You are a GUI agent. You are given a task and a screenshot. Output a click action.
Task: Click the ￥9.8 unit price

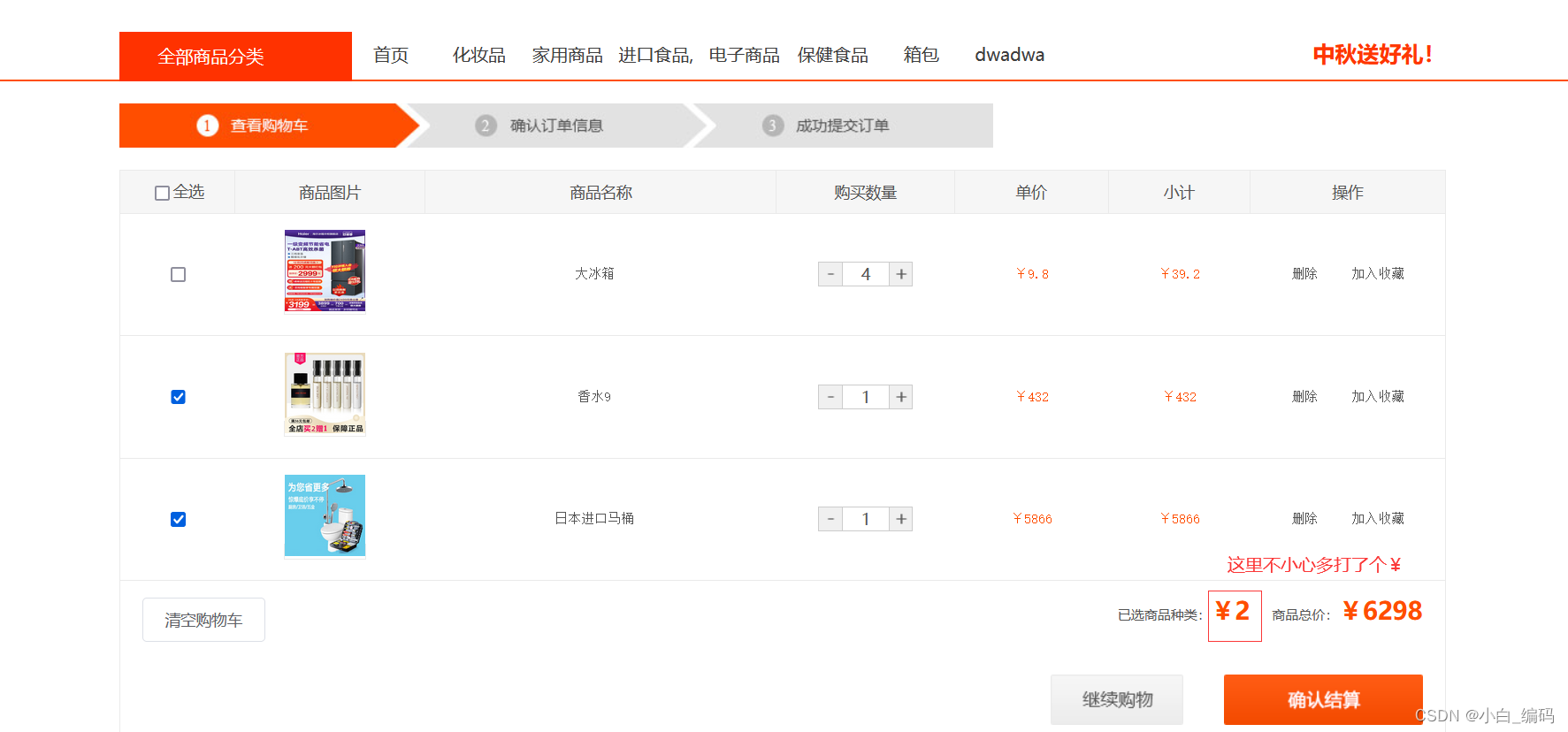point(1032,274)
